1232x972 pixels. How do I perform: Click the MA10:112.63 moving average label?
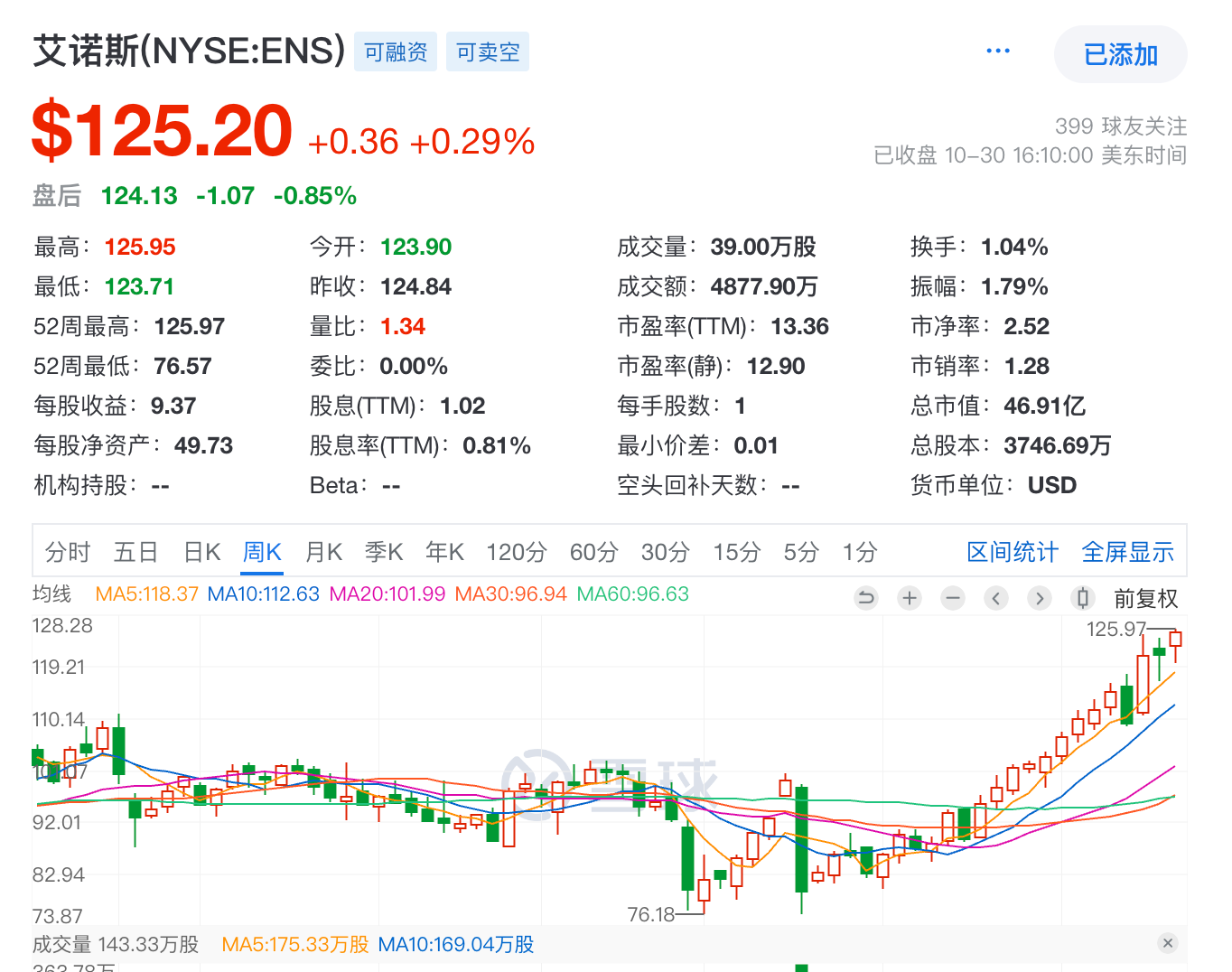[x=264, y=594]
